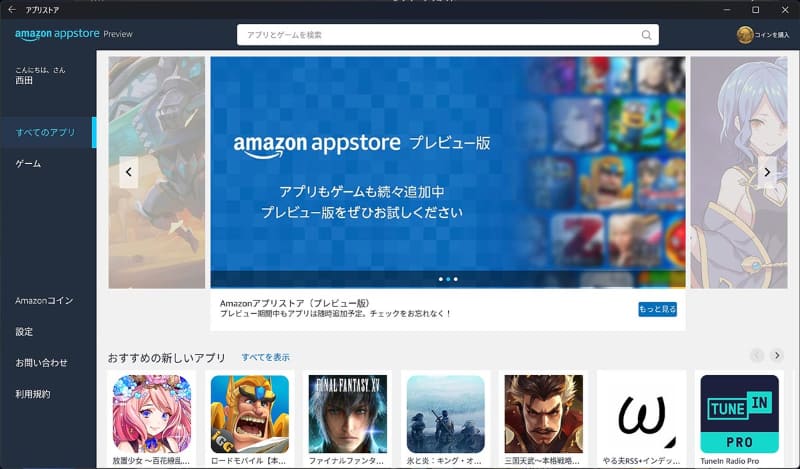Image resolution: width=800 pixels, height=469 pixels.
Task: Click the 三国天武 app title text
Action: click(542, 461)
